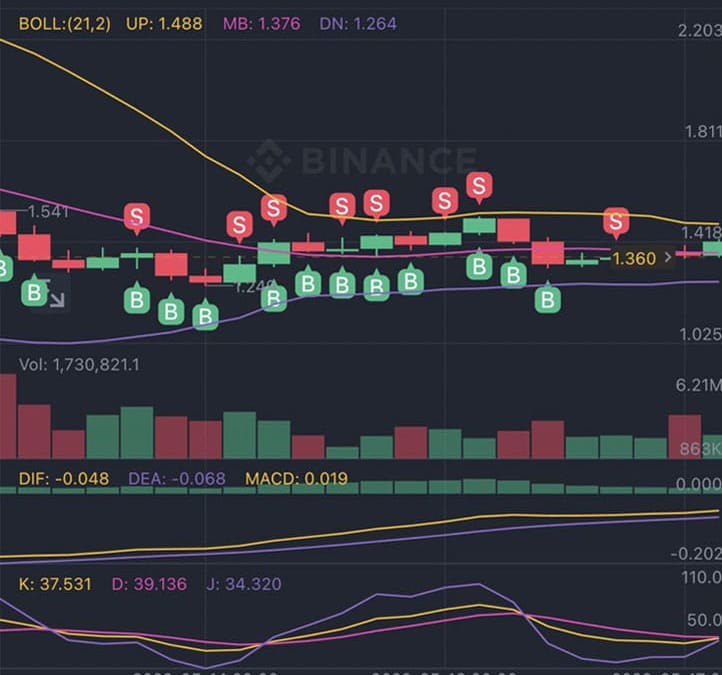Screen dimensions: 722x675
Task: Select the MACD: 0.019 indicator label
Action: point(297,479)
